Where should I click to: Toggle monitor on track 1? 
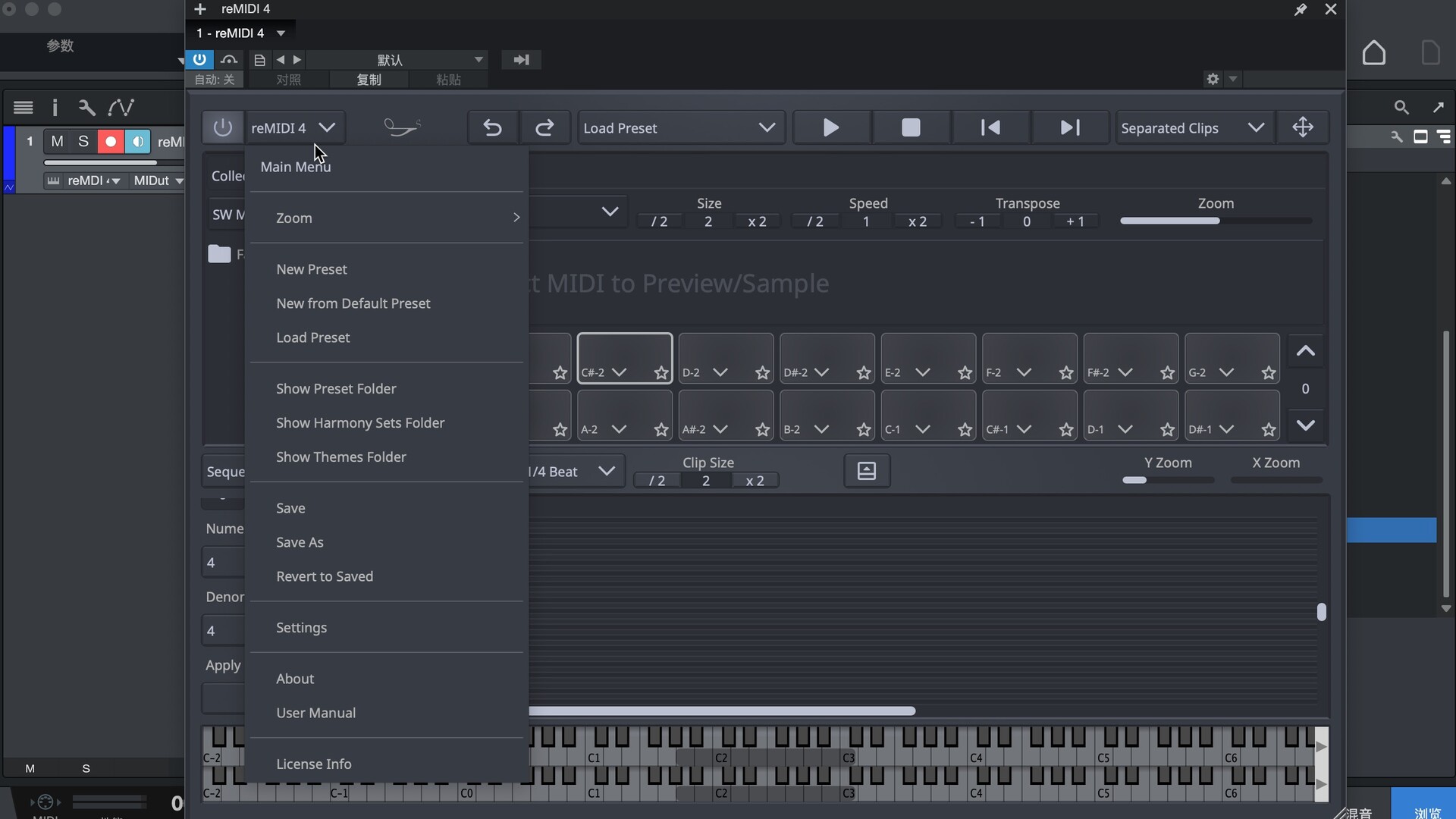point(137,141)
